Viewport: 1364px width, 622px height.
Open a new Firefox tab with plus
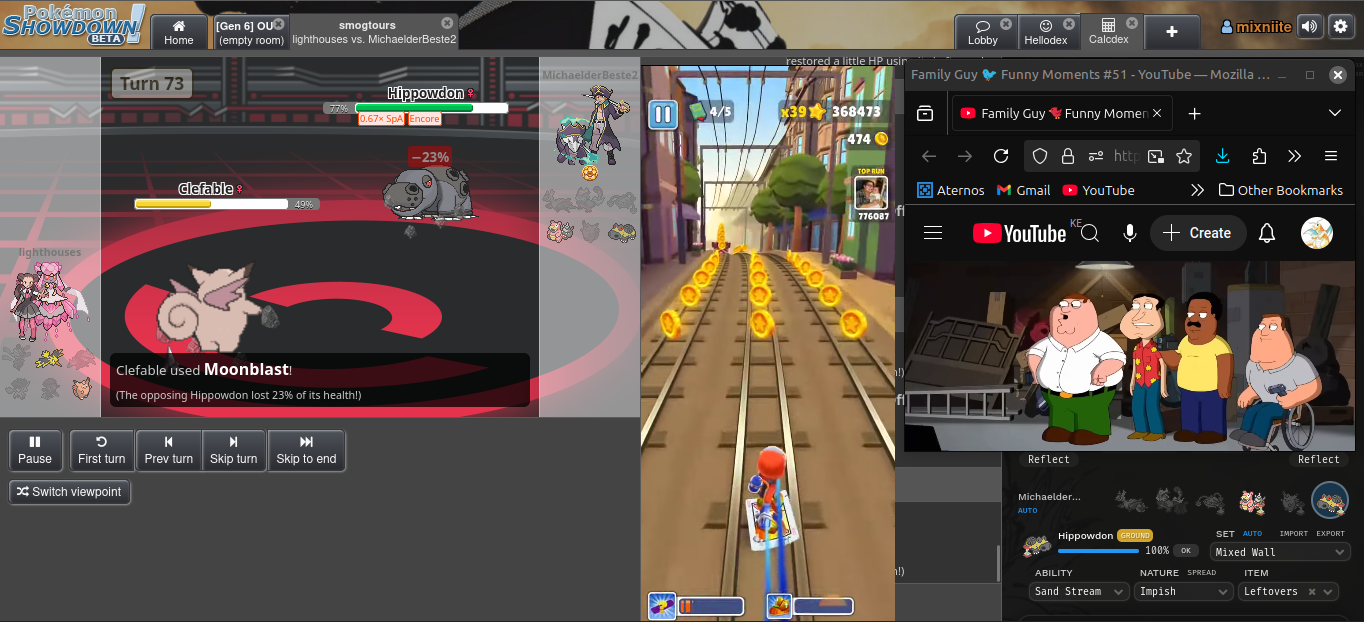click(1194, 113)
